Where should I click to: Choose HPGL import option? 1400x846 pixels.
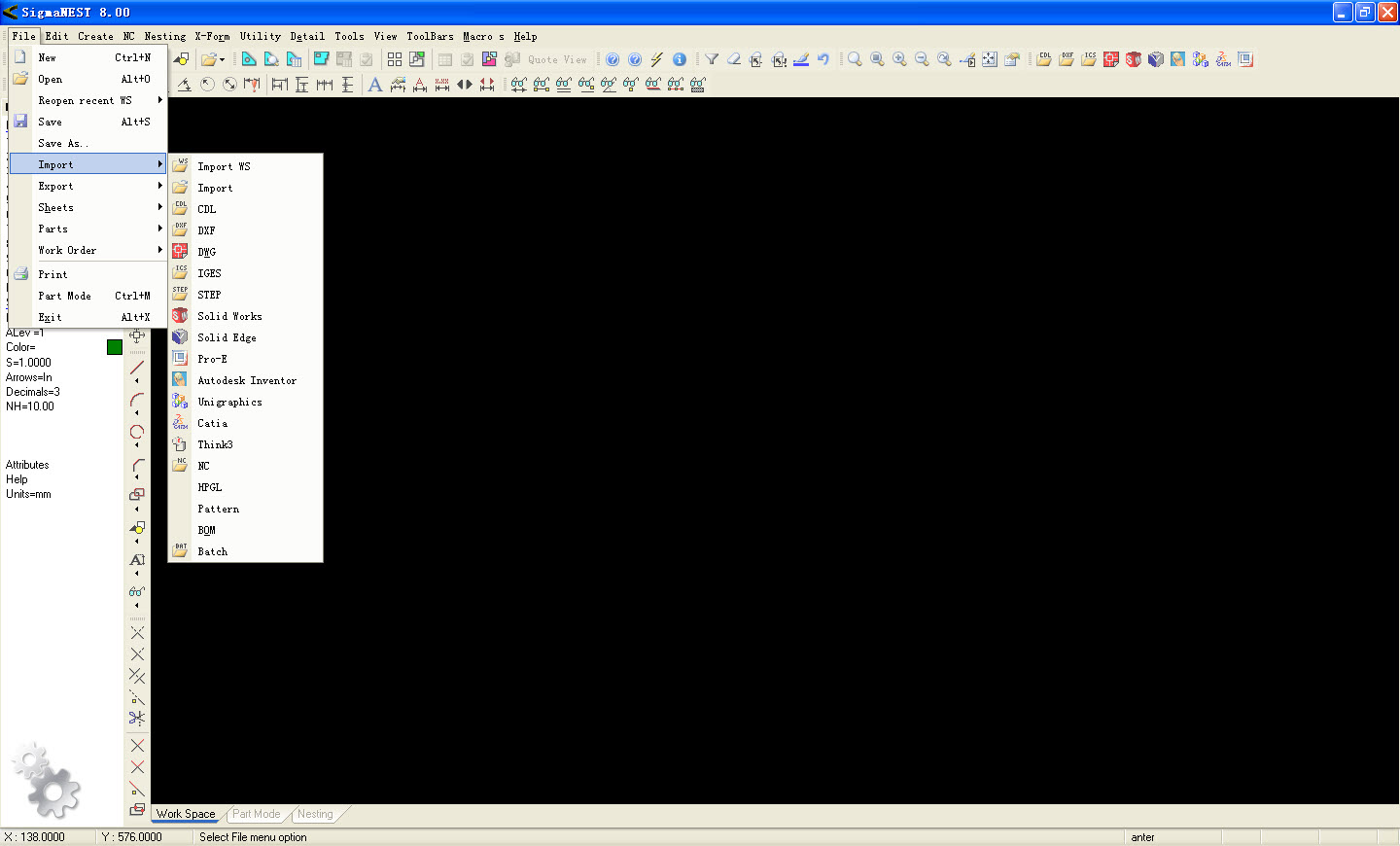[245, 487]
